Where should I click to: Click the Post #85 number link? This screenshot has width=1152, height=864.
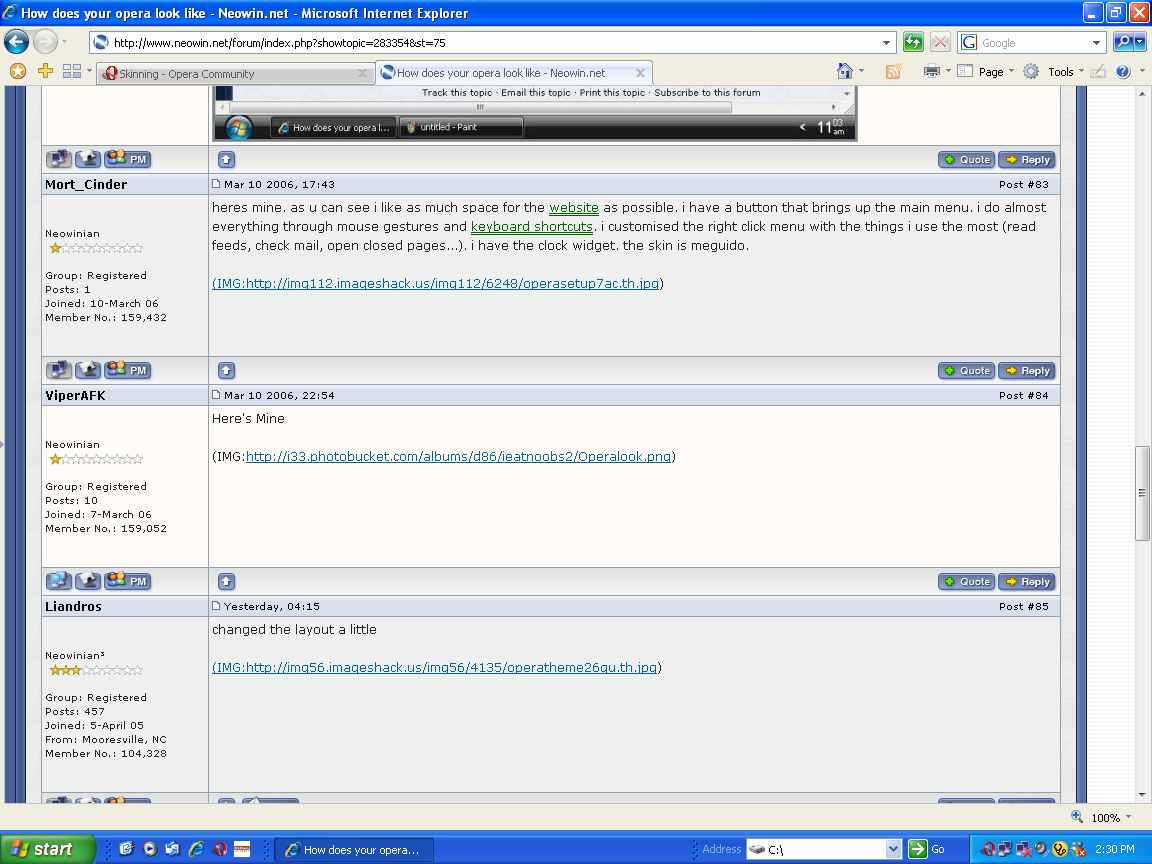1023,606
